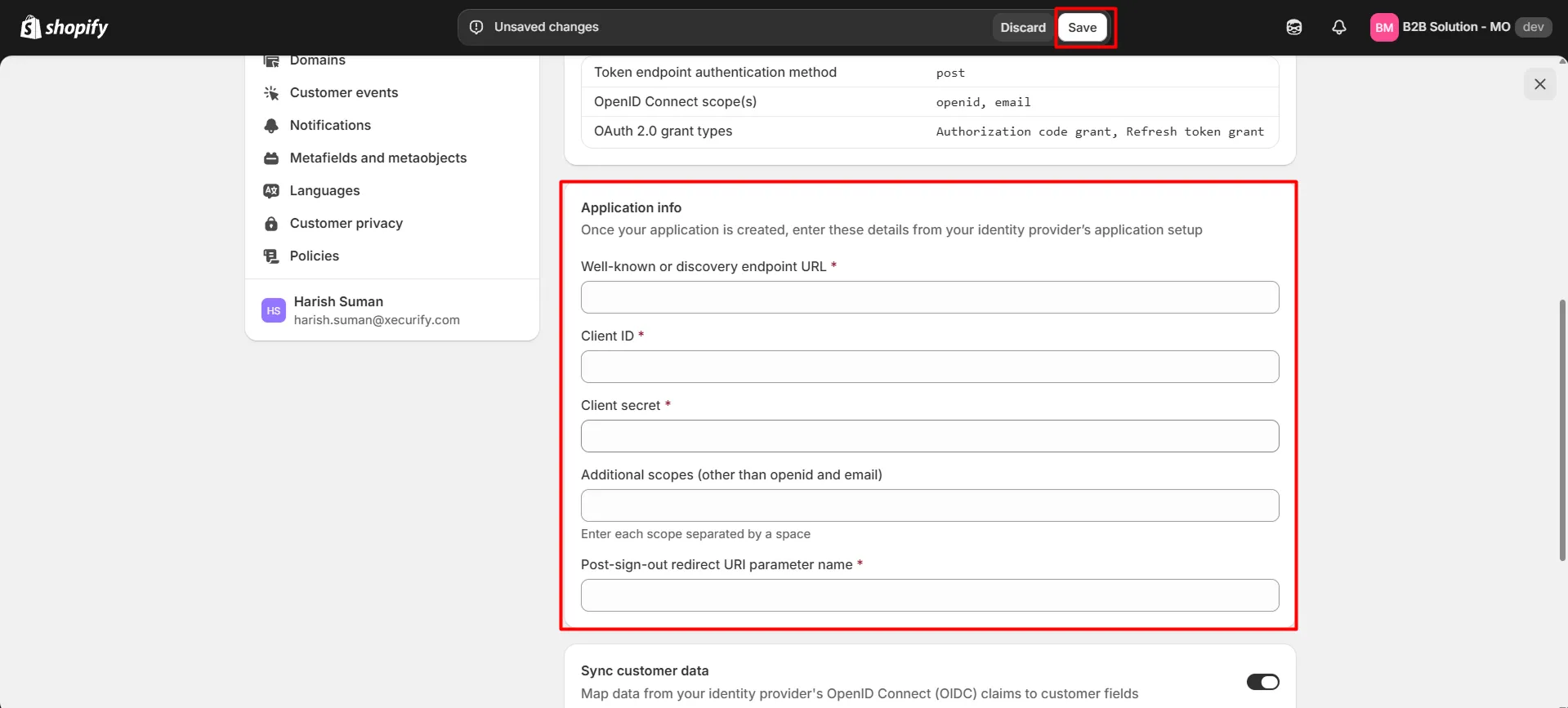Viewport: 1568px width, 708px height.
Task: Click the page vertical scrollbar
Action: (x=1562, y=430)
